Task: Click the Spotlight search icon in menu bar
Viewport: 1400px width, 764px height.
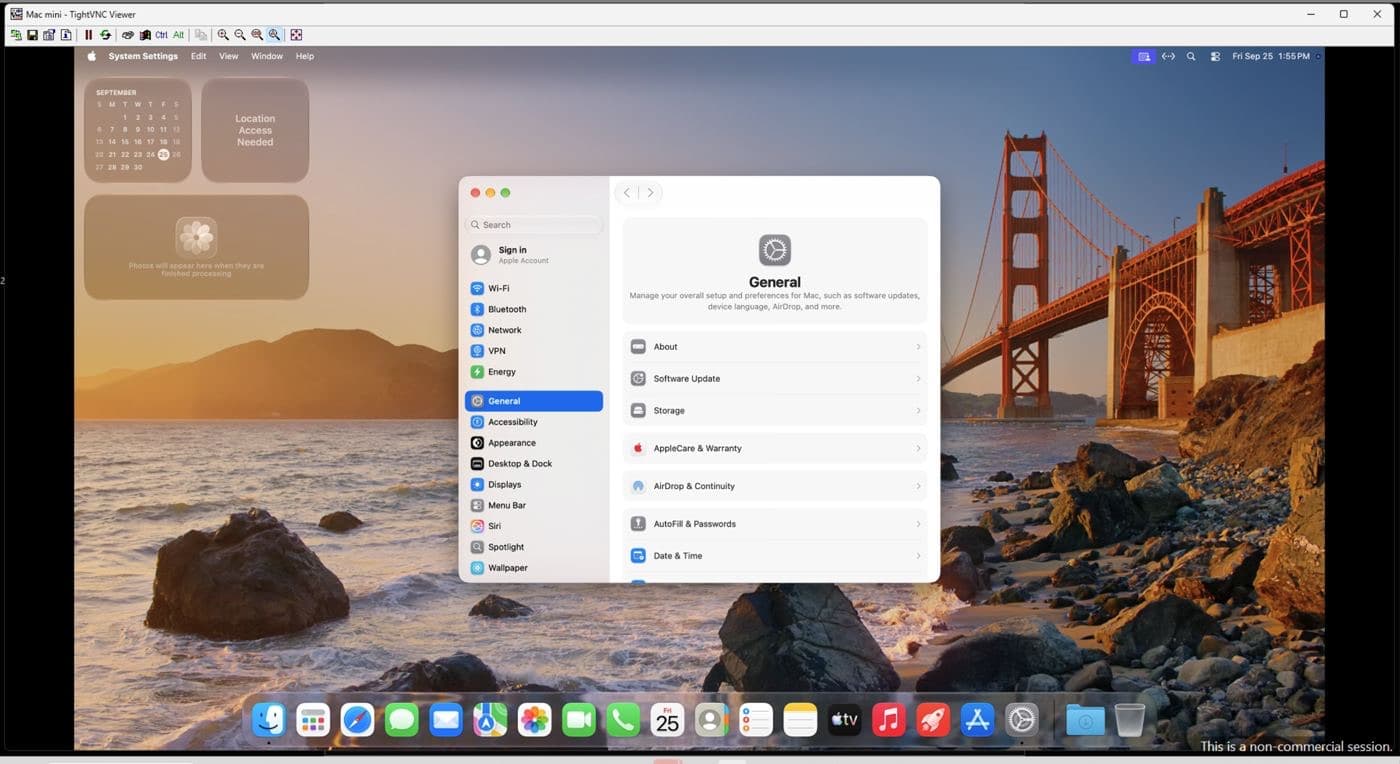Action: 1191,56
